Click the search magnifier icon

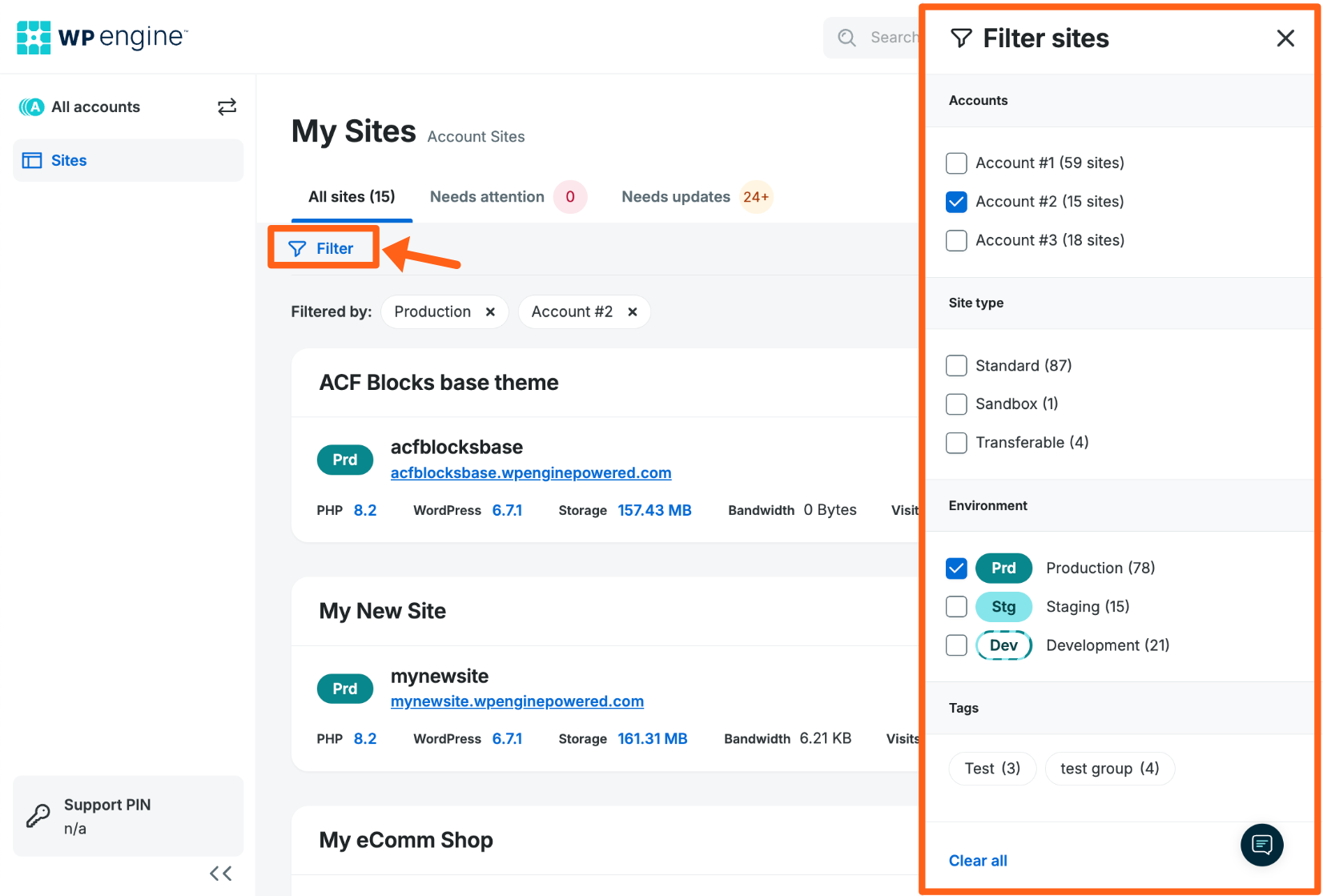click(846, 37)
